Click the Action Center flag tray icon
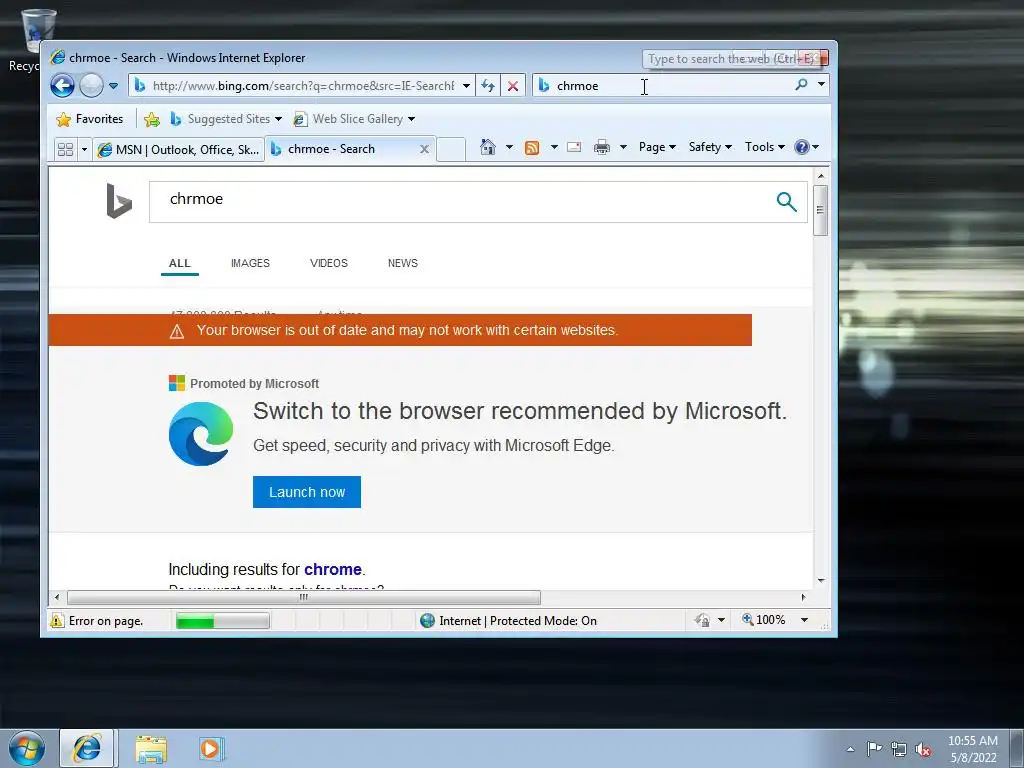This screenshot has height=768, width=1024. coord(874,748)
